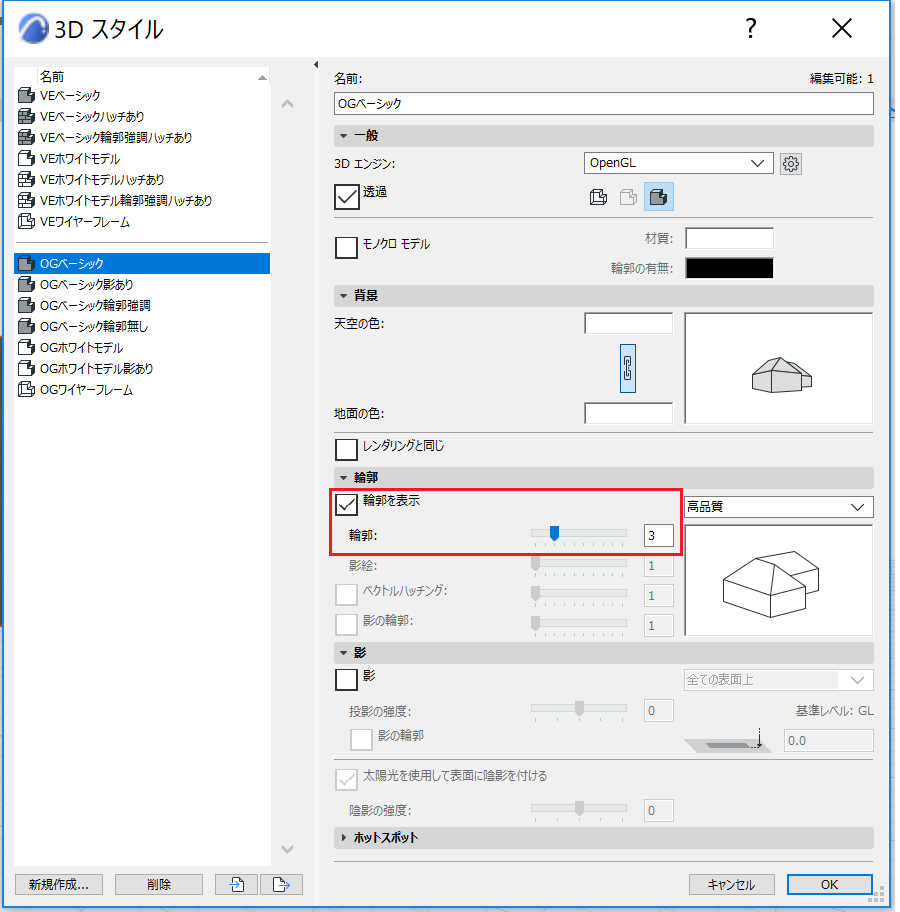Click the 名前 text field containing OGベーシック
The image size is (900, 912).
click(603, 104)
